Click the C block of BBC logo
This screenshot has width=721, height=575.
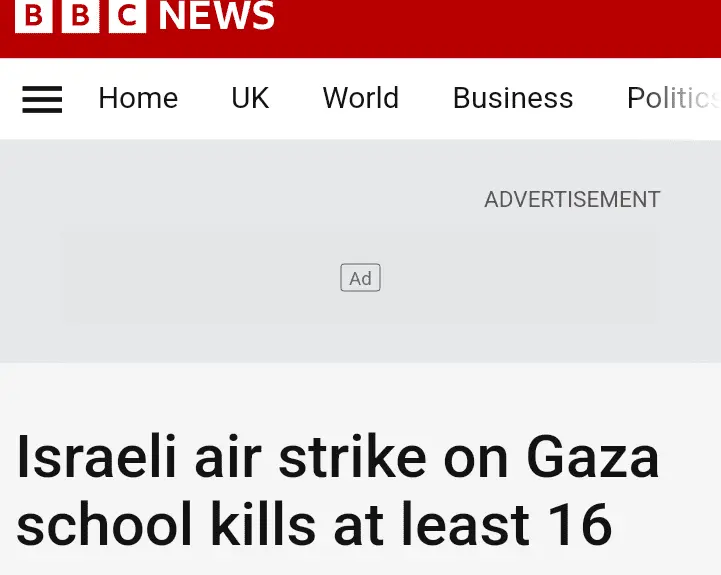coord(127,15)
